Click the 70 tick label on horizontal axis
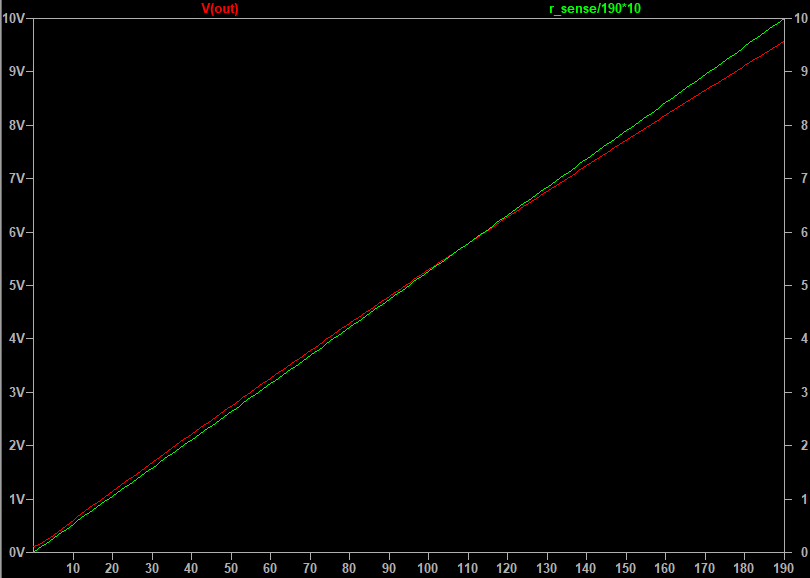 click(x=310, y=569)
